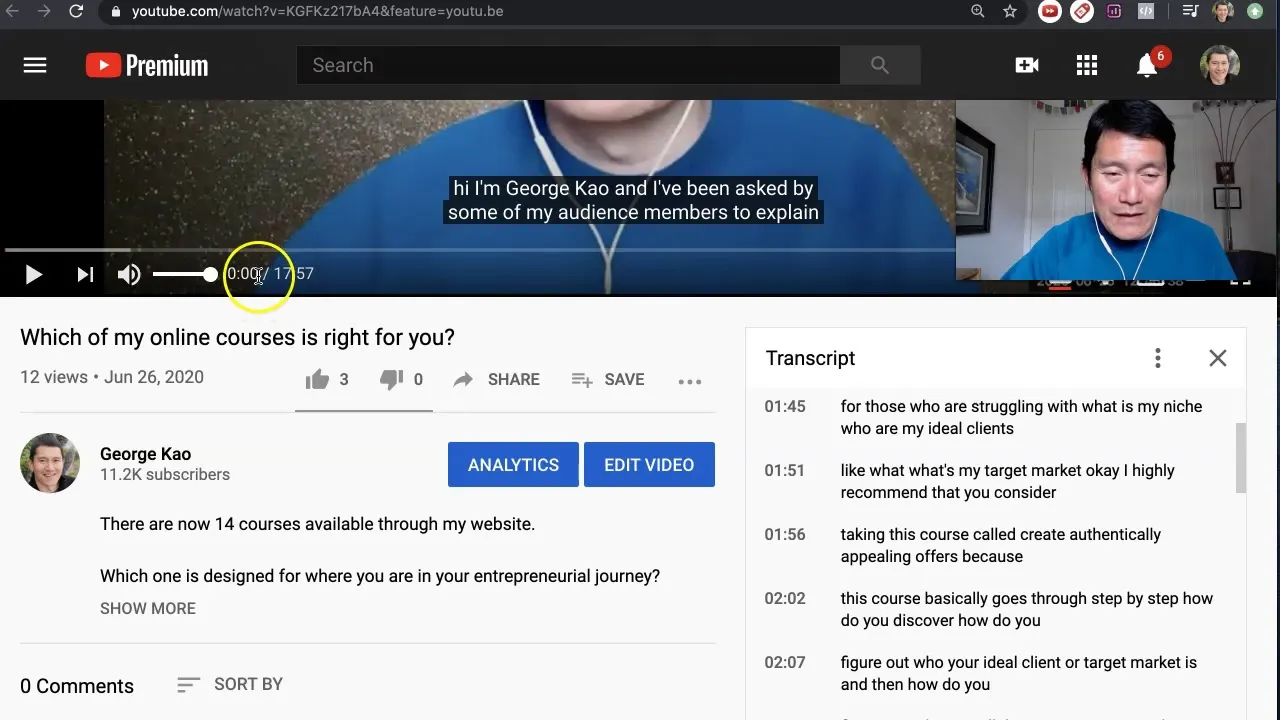The width and height of the screenshot is (1280, 720).
Task: Open the hamburger navigation menu
Action: pos(34,64)
